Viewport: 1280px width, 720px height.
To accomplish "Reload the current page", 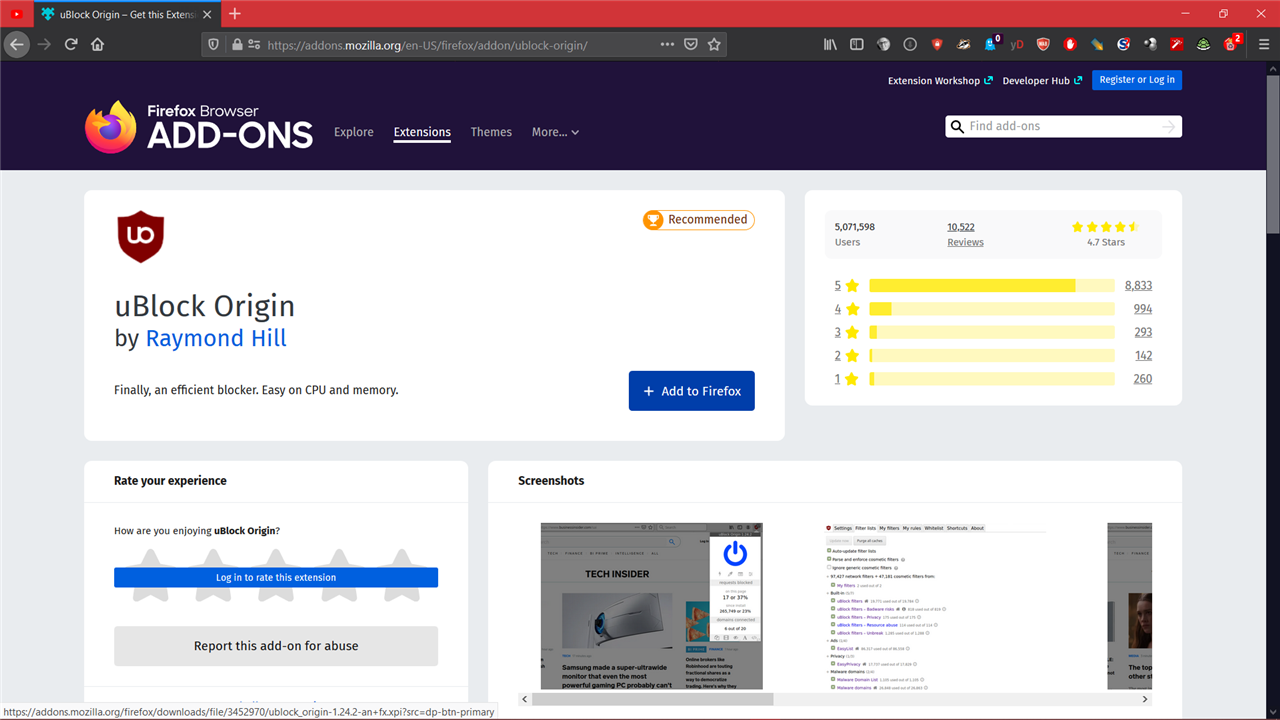I will 71,44.
